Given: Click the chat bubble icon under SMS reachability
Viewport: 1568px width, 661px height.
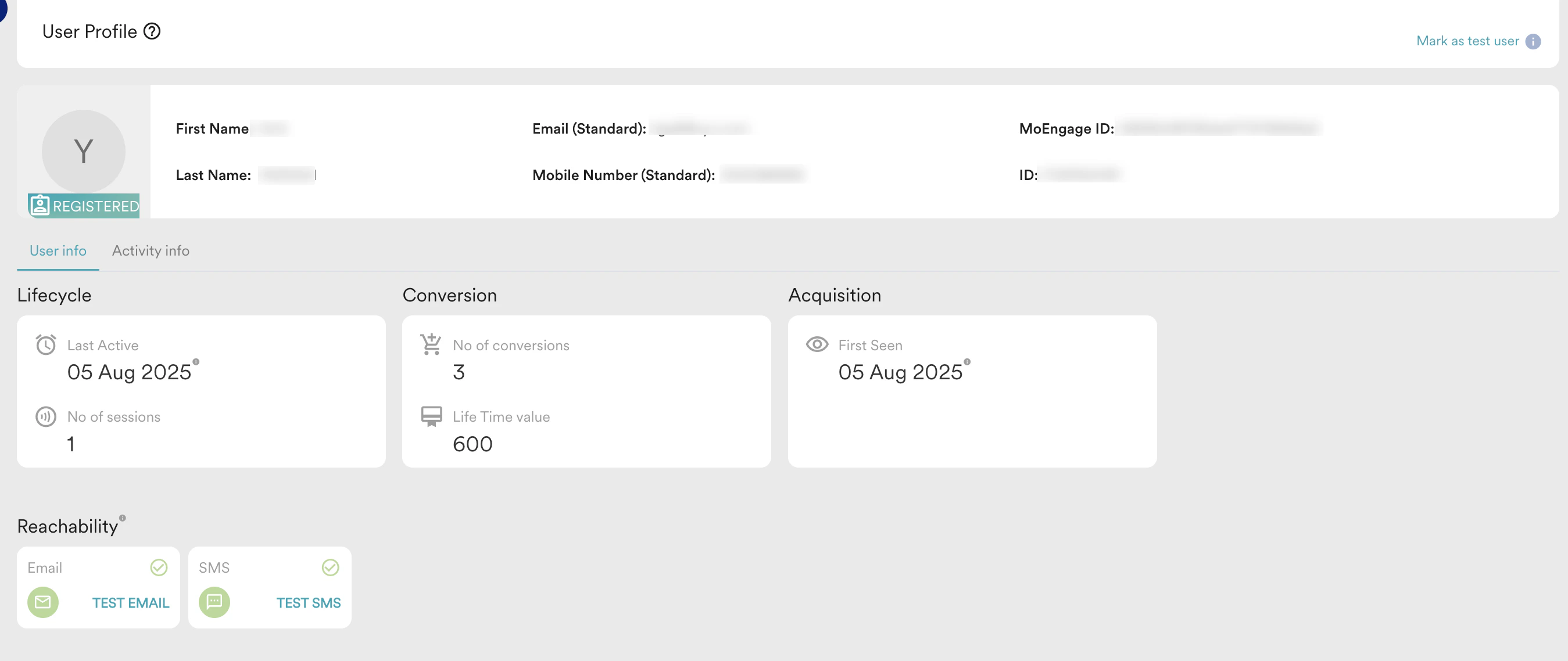Looking at the screenshot, I should [x=214, y=602].
